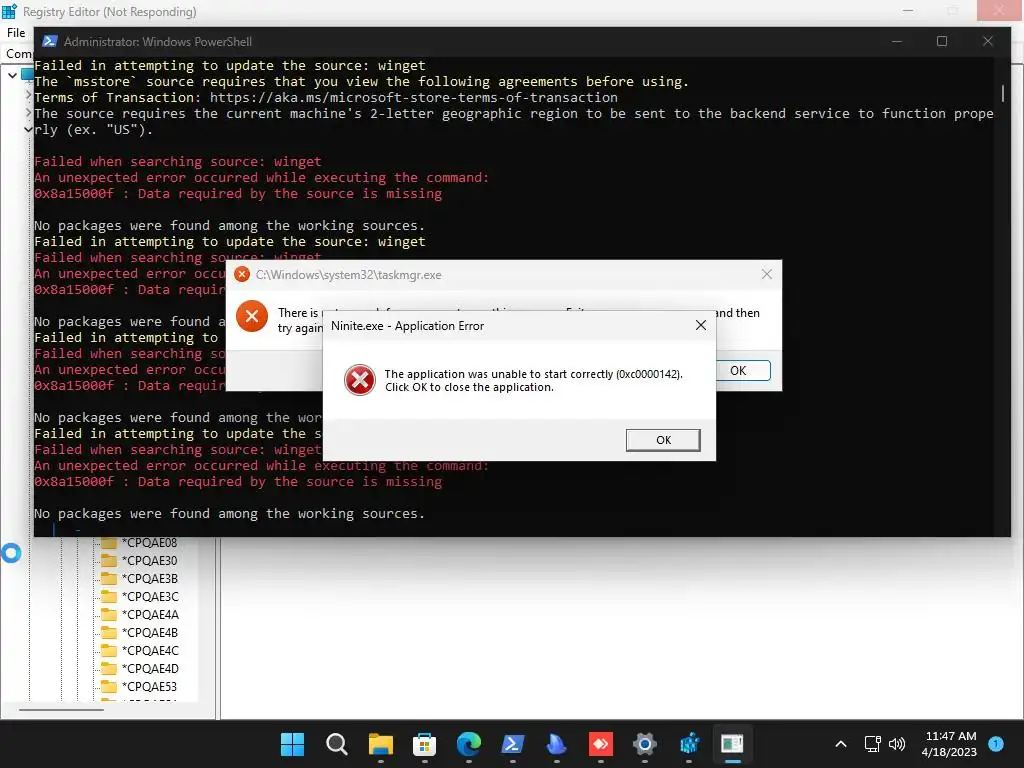Switch to PowerShell via its taskbar icon
The height and width of the screenshot is (768, 1024).
[513, 744]
